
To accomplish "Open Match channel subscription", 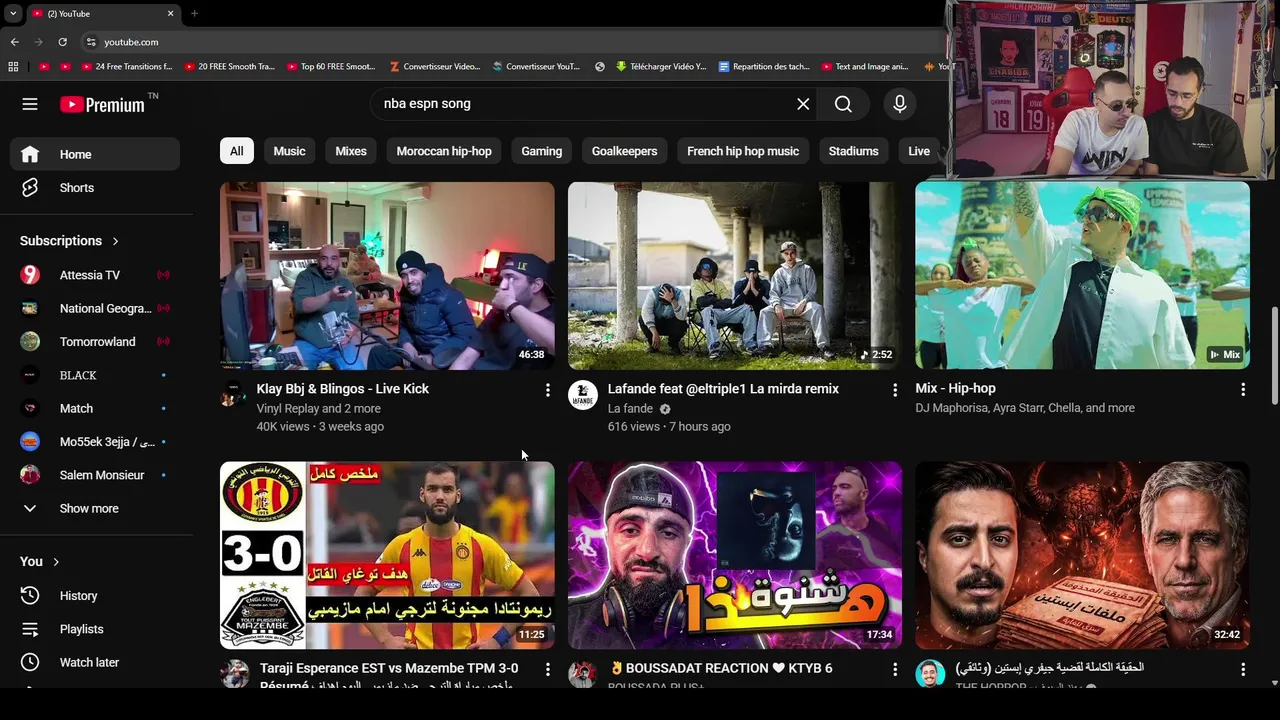I will tap(95, 408).
